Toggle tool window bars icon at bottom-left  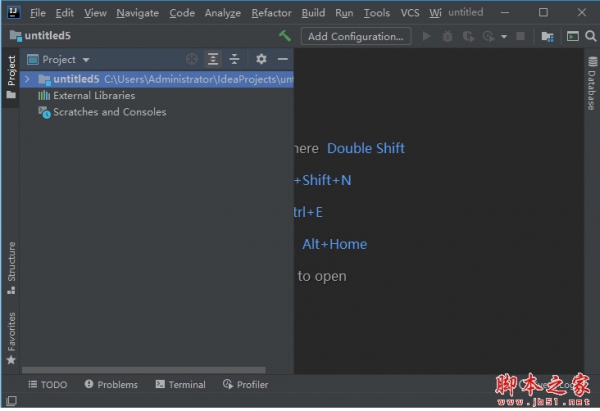(x=11, y=401)
